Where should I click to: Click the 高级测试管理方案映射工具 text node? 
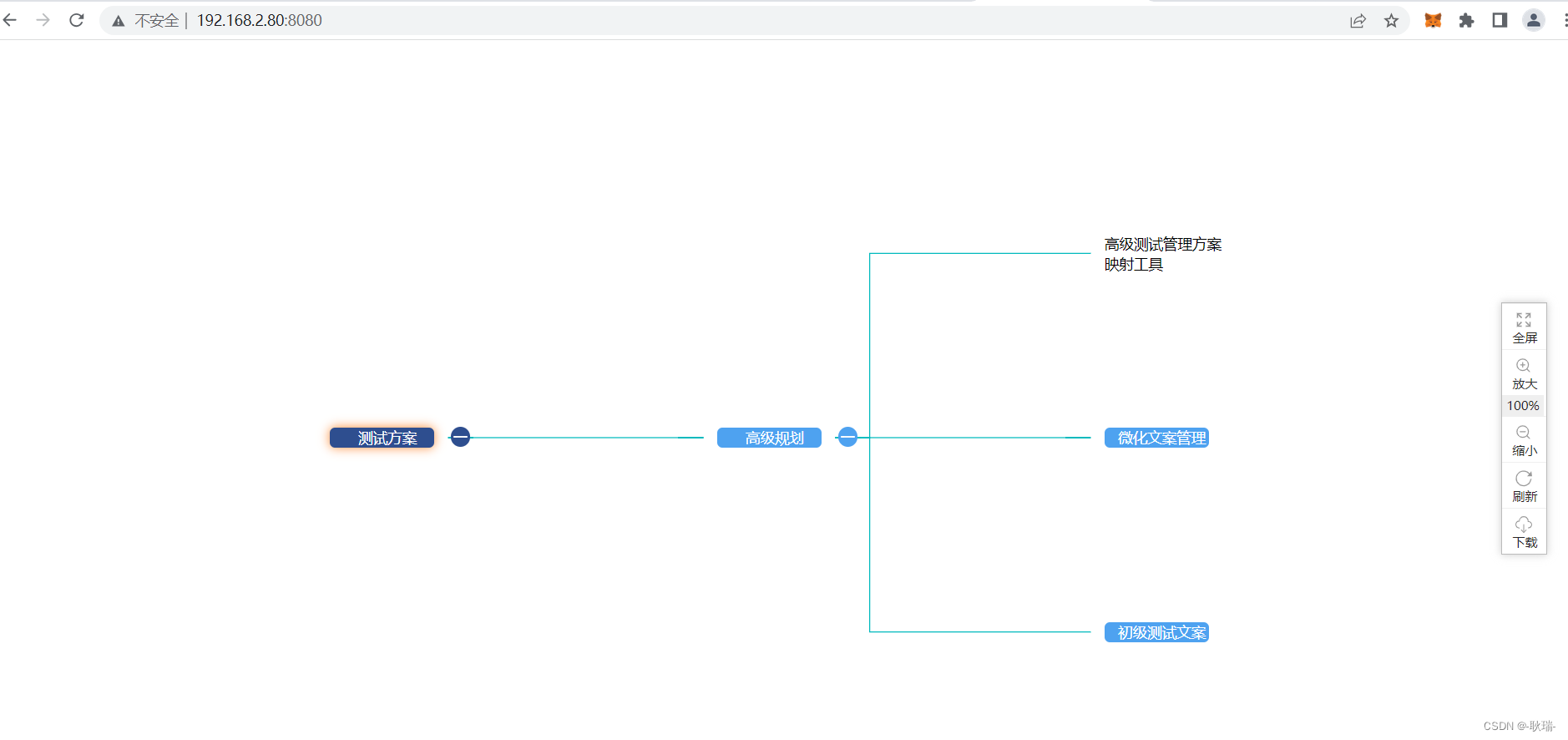click(x=1163, y=255)
